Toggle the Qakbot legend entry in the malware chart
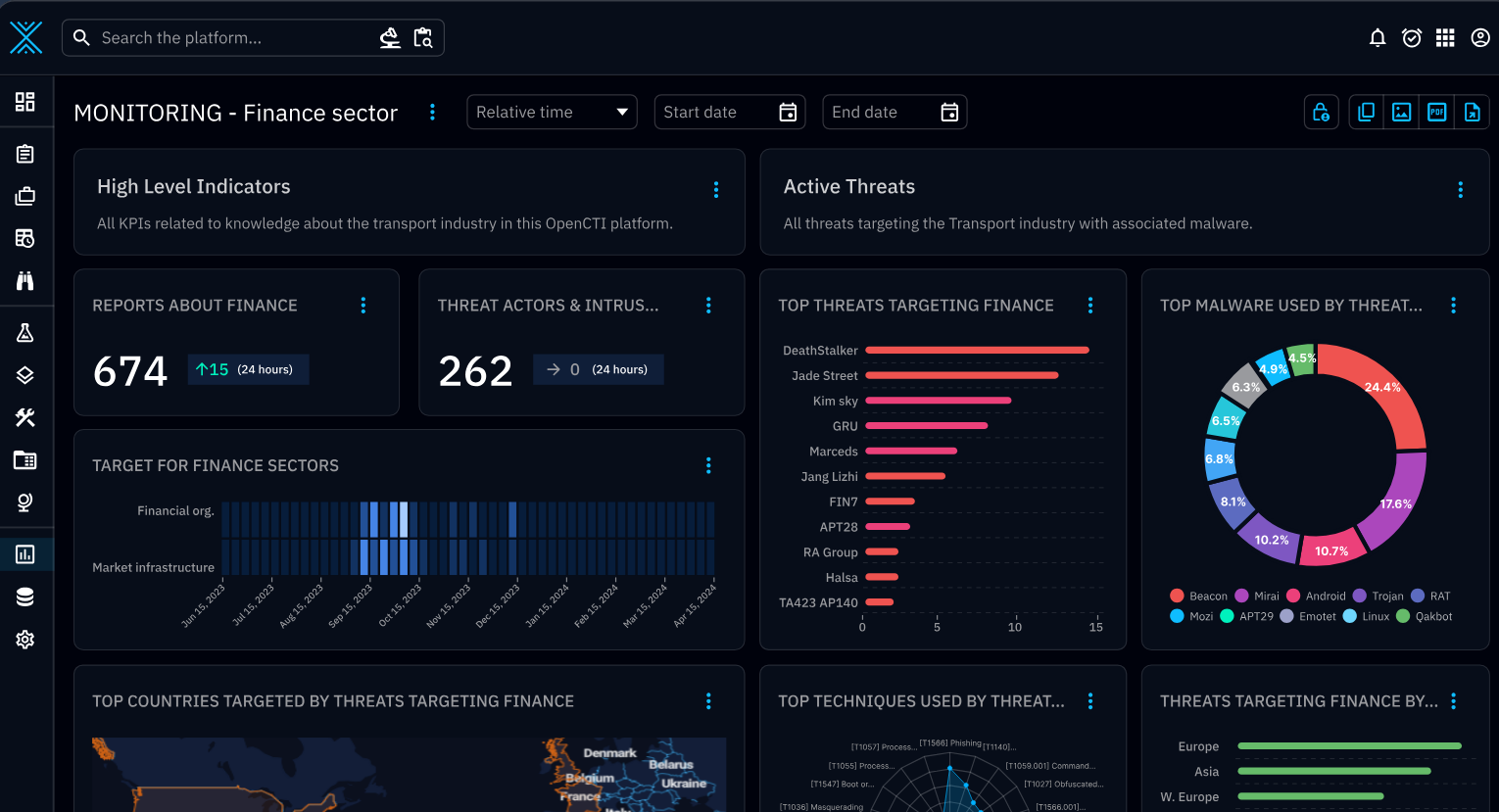 coord(1424,616)
